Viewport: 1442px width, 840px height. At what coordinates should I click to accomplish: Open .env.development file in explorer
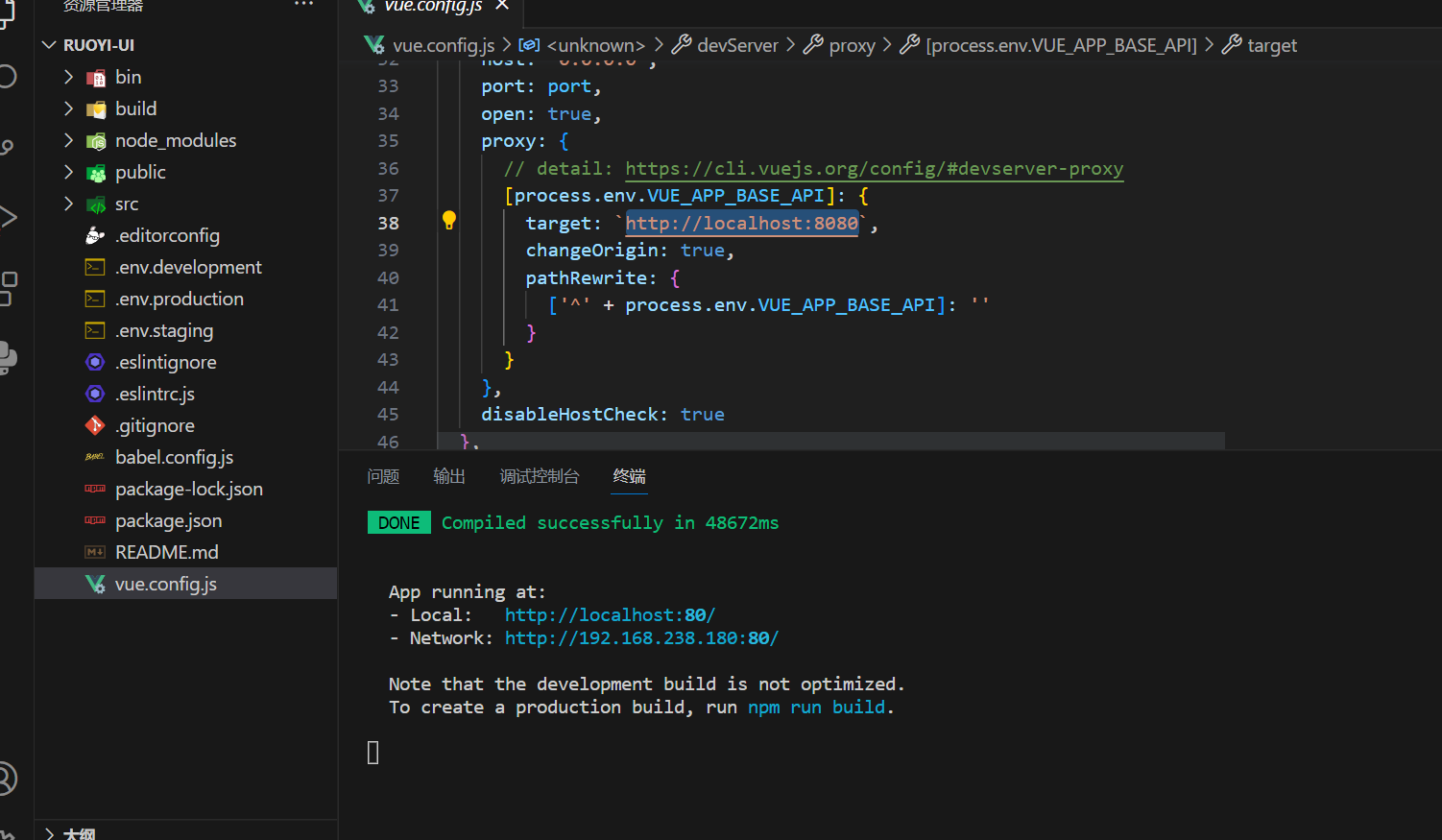coord(188,267)
